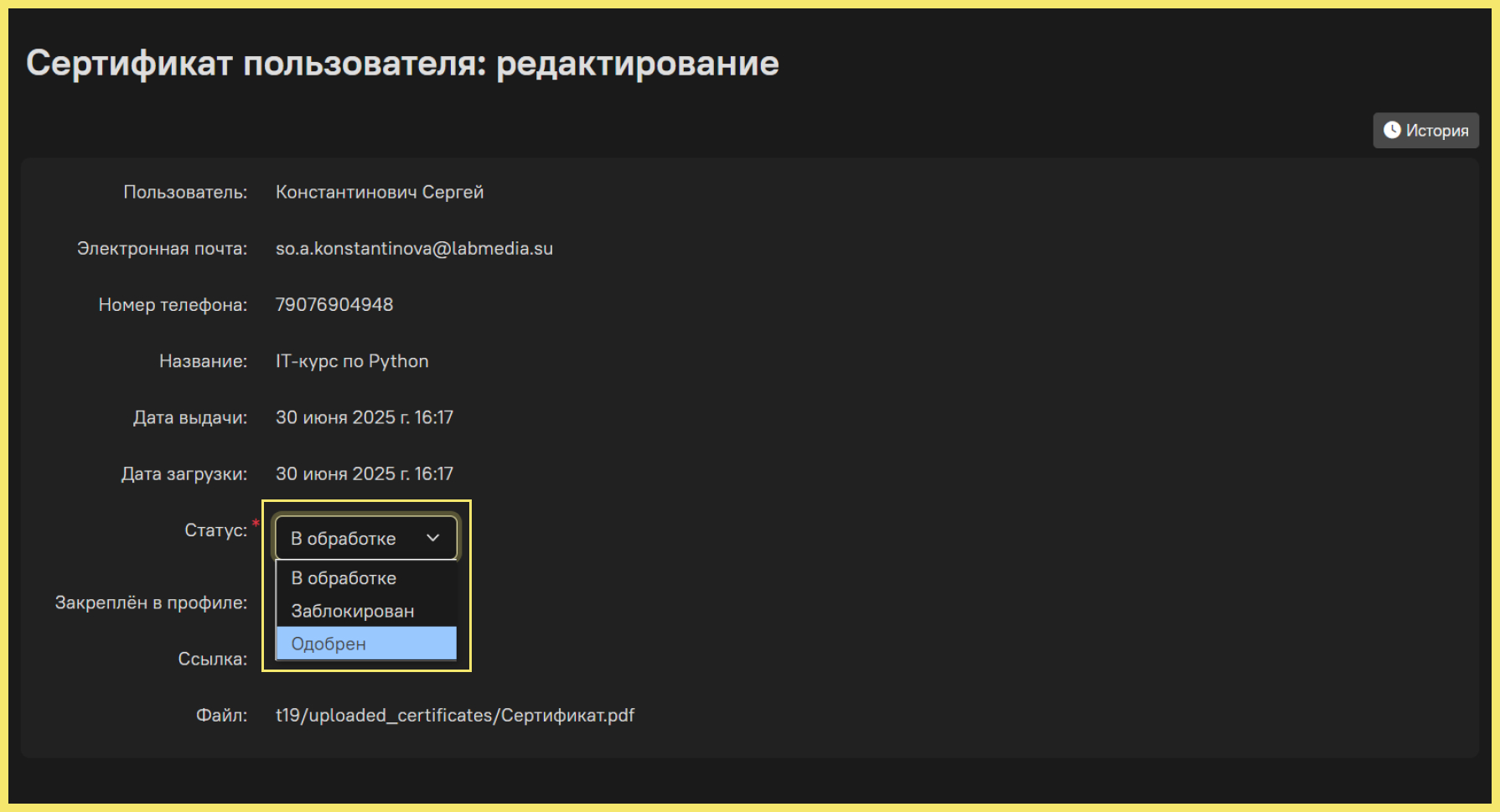Choose the Заблокирован status option

(x=366, y=611)
